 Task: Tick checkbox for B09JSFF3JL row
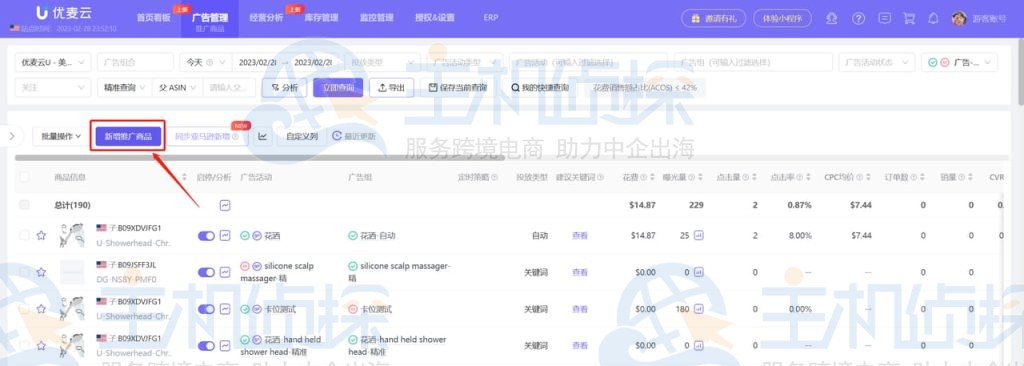(x=24, y=272)
